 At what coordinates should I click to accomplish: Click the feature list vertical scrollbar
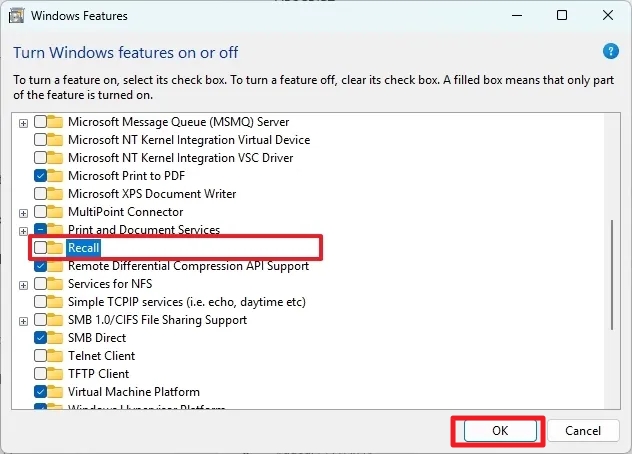pos(610,275)
